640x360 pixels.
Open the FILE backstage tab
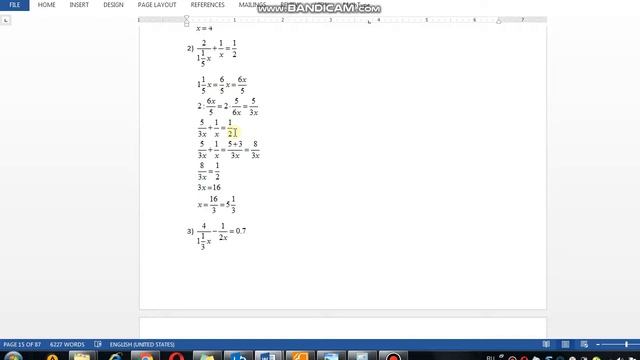[x=14, y=5]
